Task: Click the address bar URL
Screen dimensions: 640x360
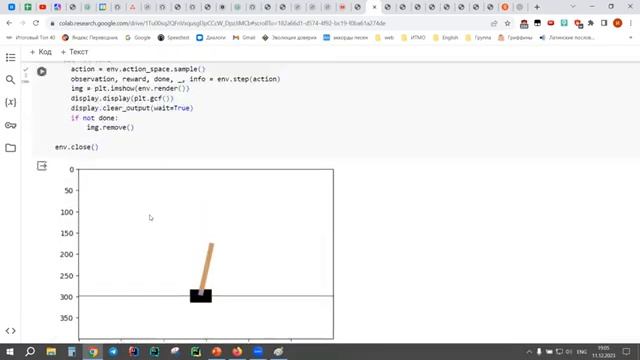Action: coord(222,23)
